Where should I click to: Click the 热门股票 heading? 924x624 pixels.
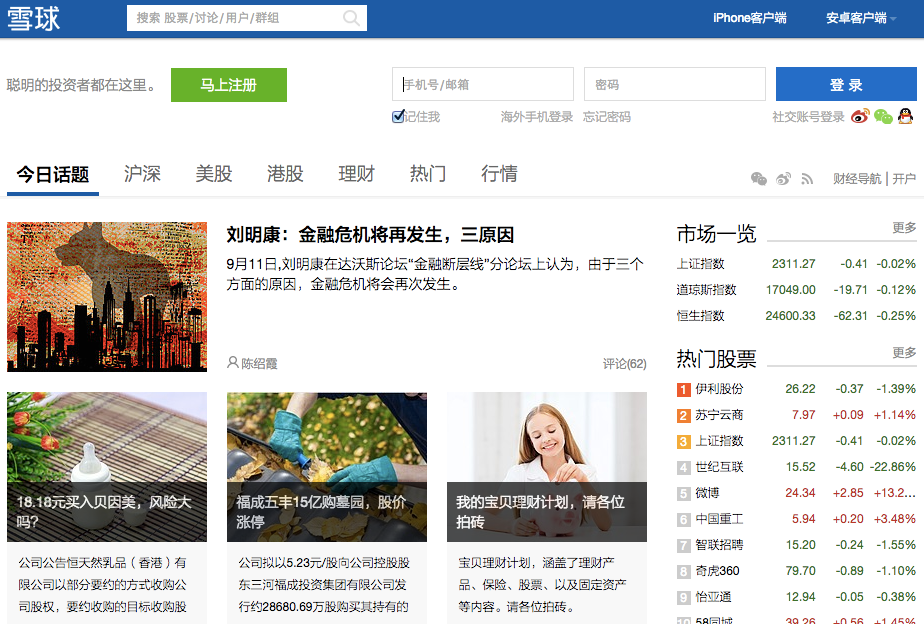(717, 359)
